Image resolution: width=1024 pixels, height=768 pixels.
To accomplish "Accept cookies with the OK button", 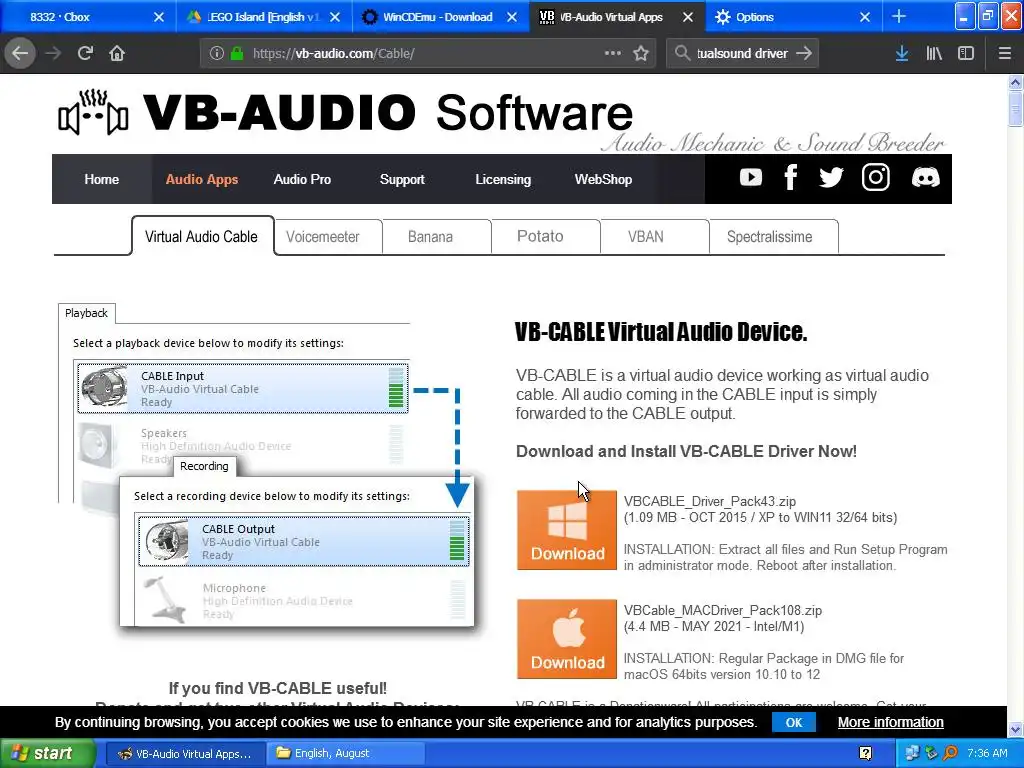I will [x=793, y=722].
